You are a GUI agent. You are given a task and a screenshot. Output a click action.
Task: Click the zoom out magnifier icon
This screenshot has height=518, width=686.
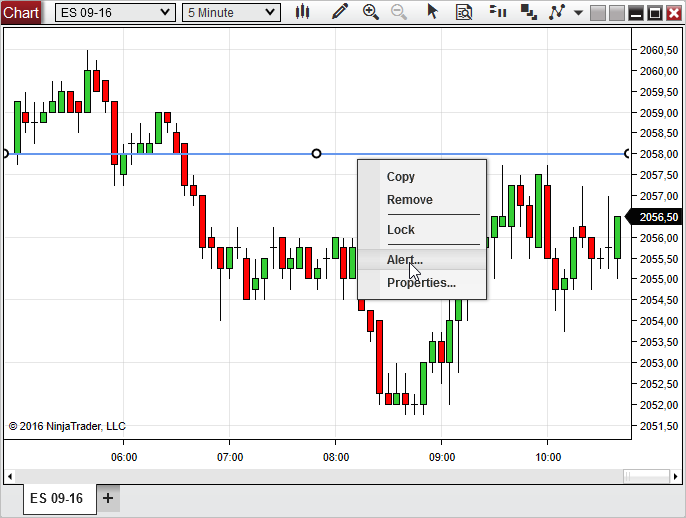(x=399, y=12)
